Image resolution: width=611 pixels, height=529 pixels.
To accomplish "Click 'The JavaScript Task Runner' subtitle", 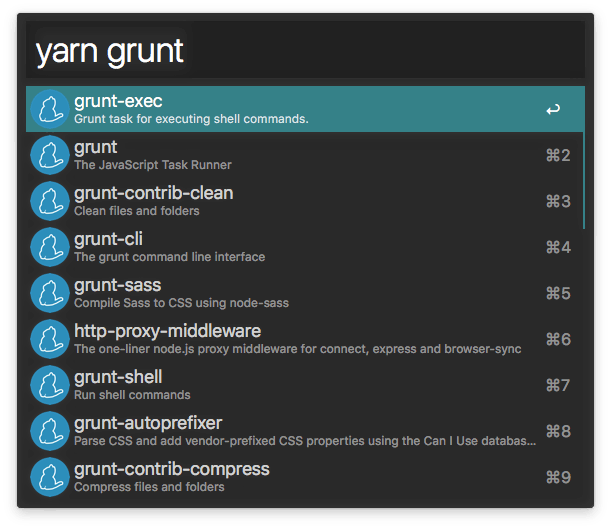I will coord(153,165).
